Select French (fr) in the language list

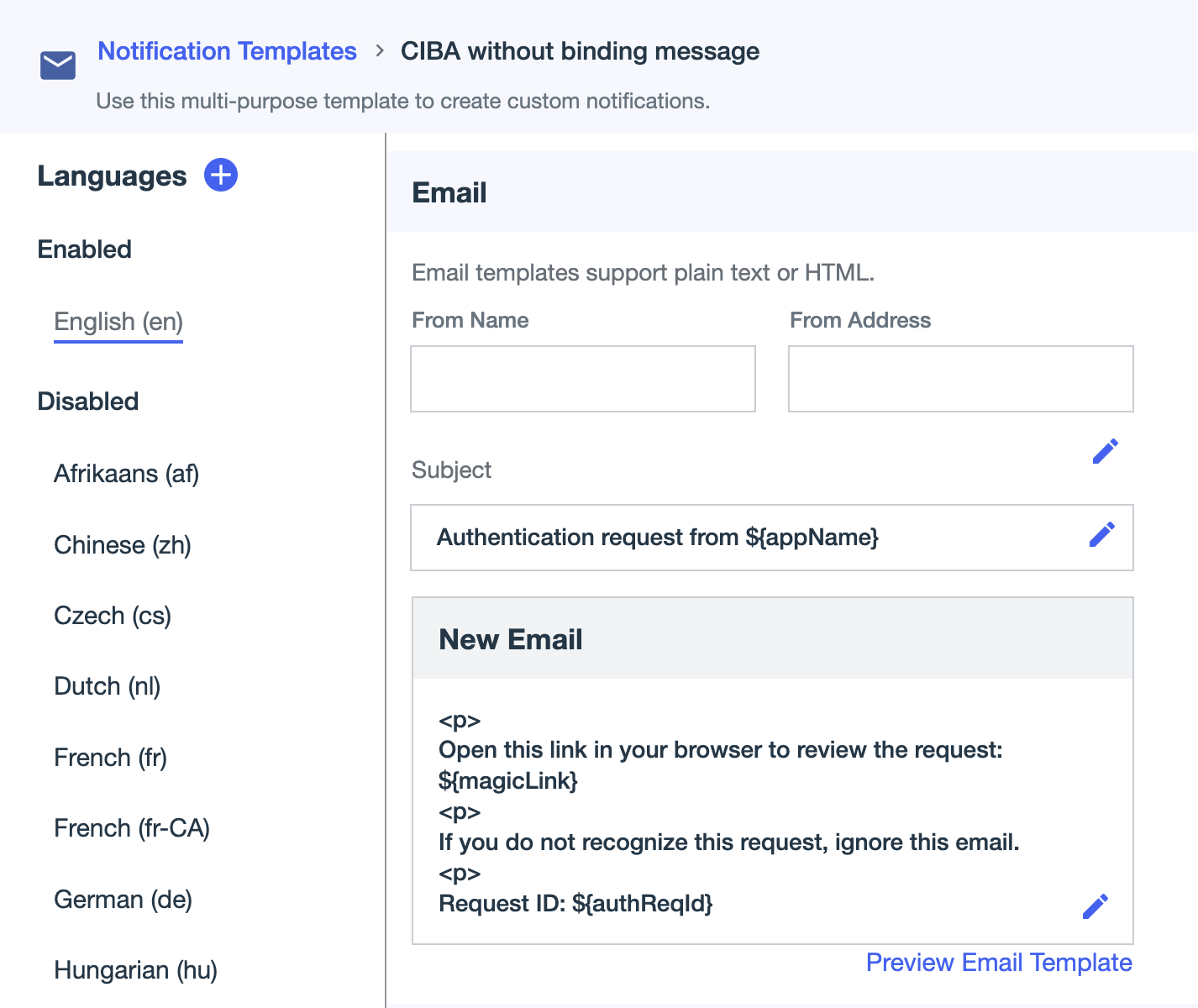pyautogui.click(x=110, y=758)
